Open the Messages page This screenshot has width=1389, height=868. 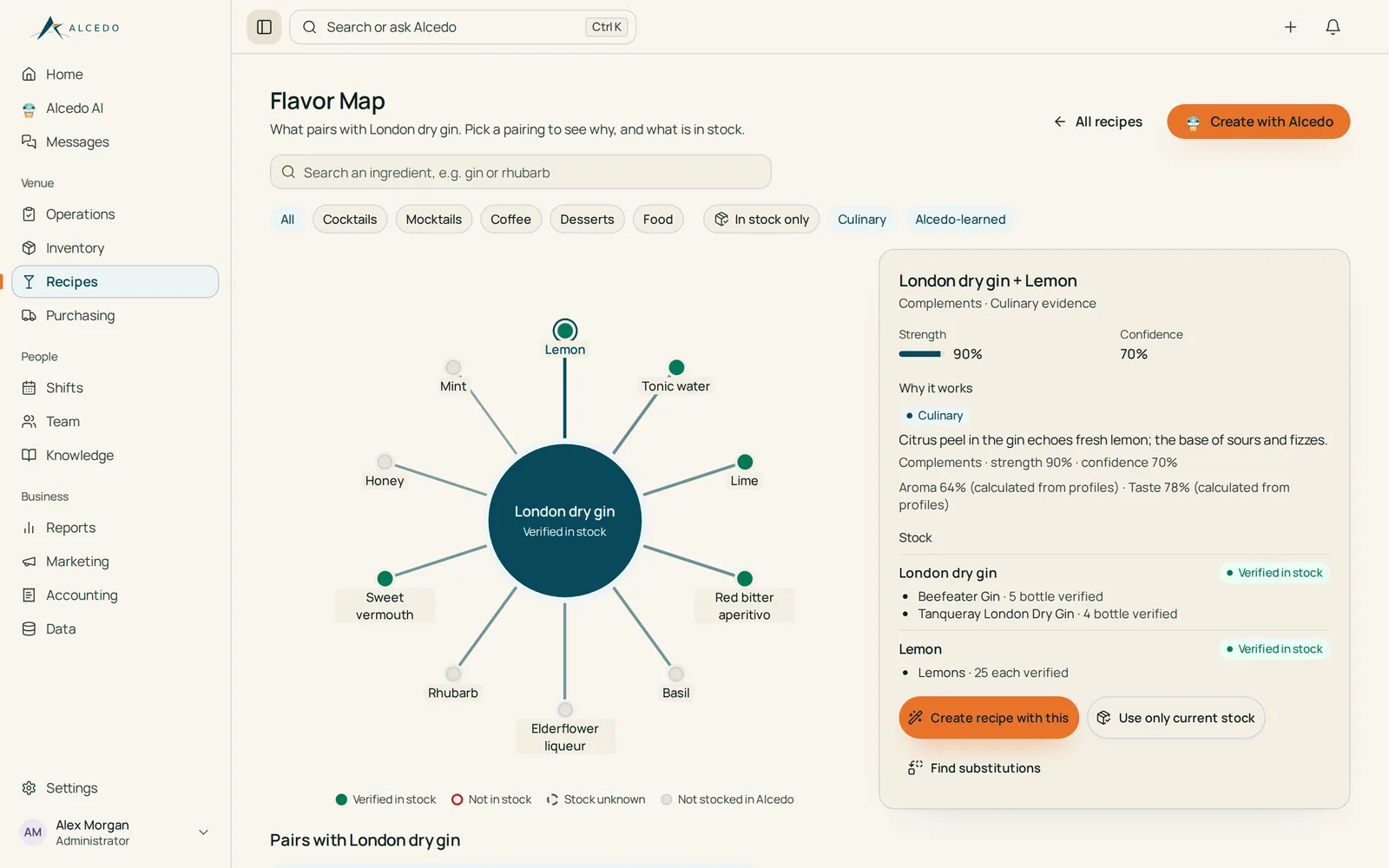click(115, 142)
